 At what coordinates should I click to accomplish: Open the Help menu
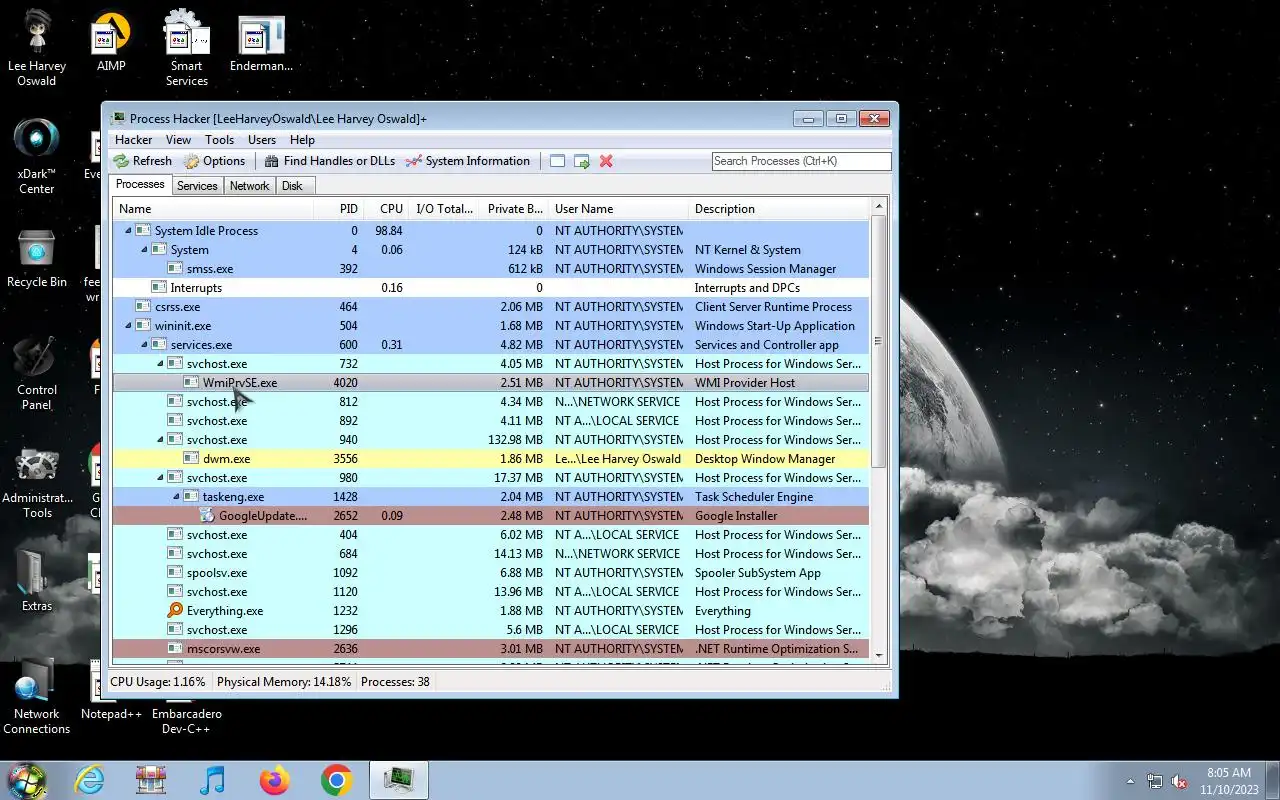(x=302, y=140)
